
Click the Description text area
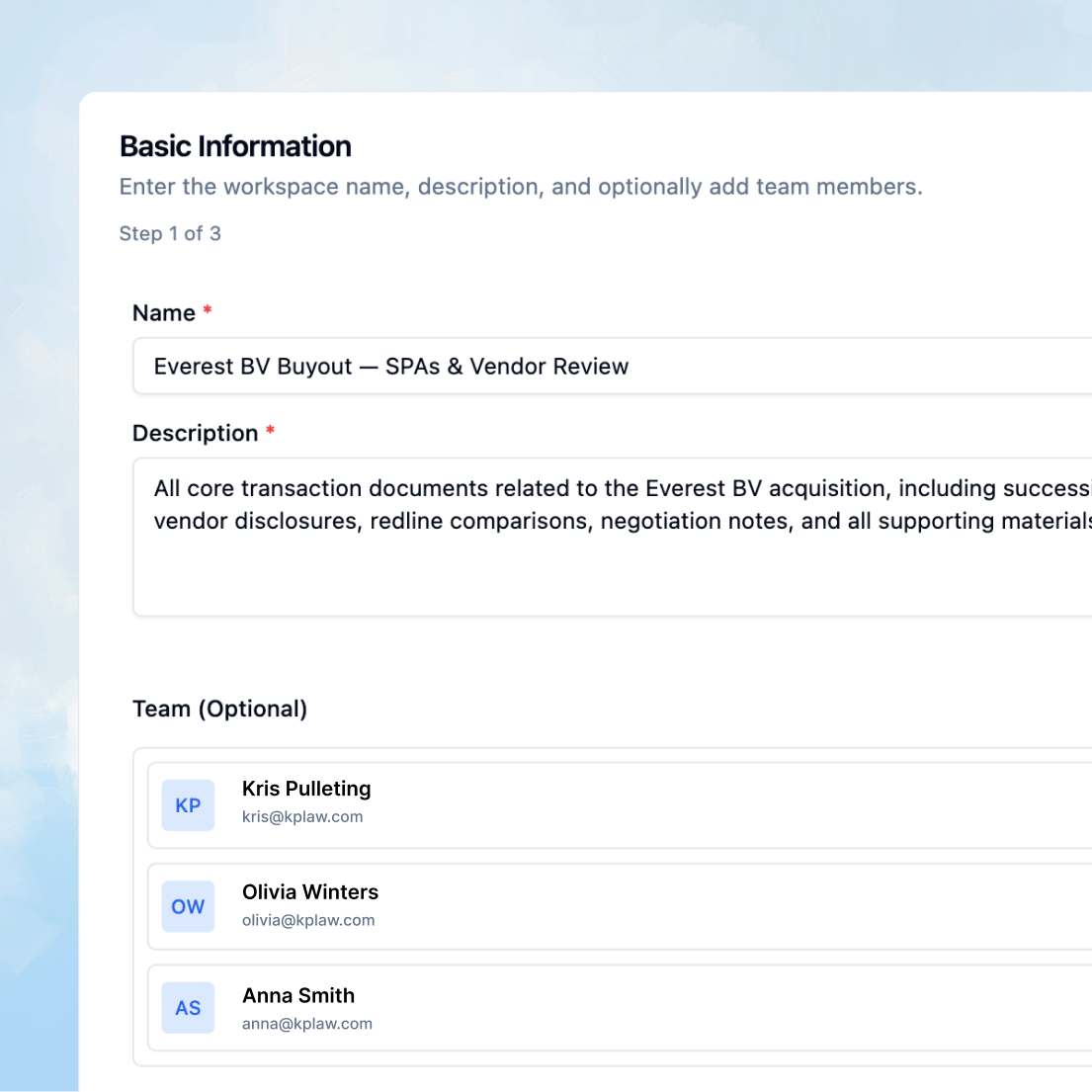pos(612,537)
